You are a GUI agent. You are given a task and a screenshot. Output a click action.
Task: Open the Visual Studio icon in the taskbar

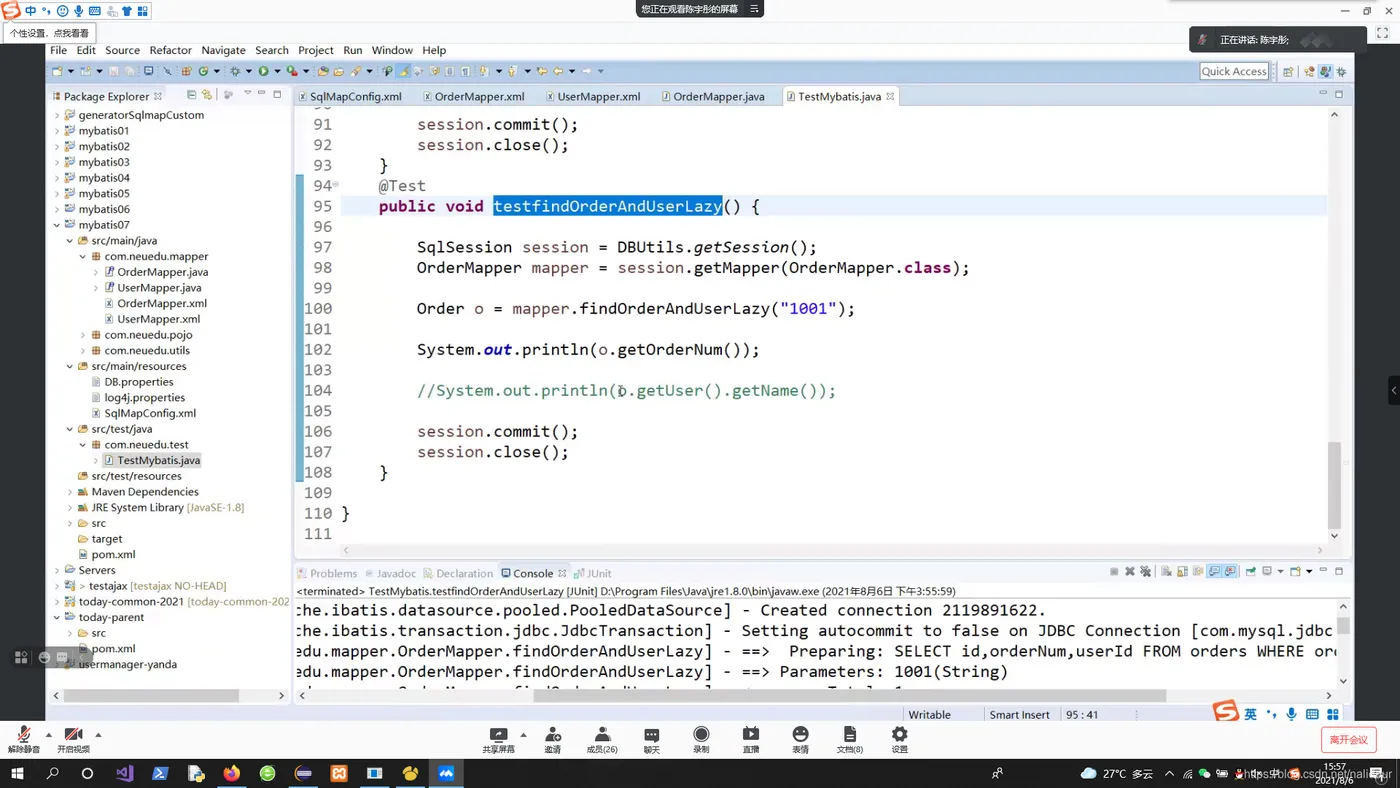(x=124, y=773)
